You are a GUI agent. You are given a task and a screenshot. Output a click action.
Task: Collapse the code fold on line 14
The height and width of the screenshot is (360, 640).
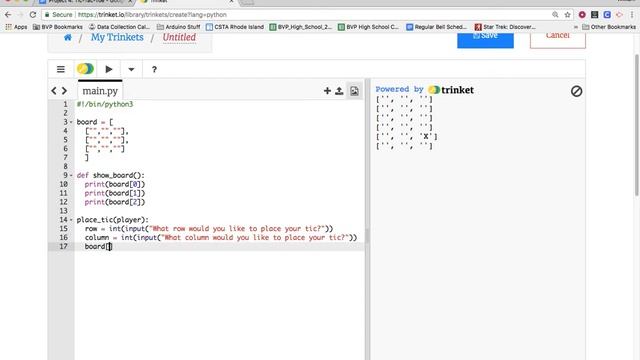click(x=71, y=220)
